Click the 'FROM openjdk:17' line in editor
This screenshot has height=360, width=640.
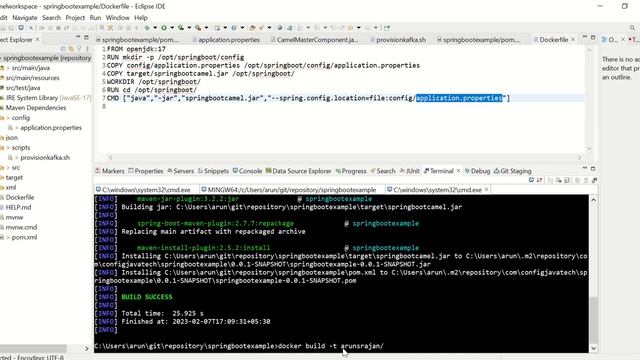click(x=136, y=49)
